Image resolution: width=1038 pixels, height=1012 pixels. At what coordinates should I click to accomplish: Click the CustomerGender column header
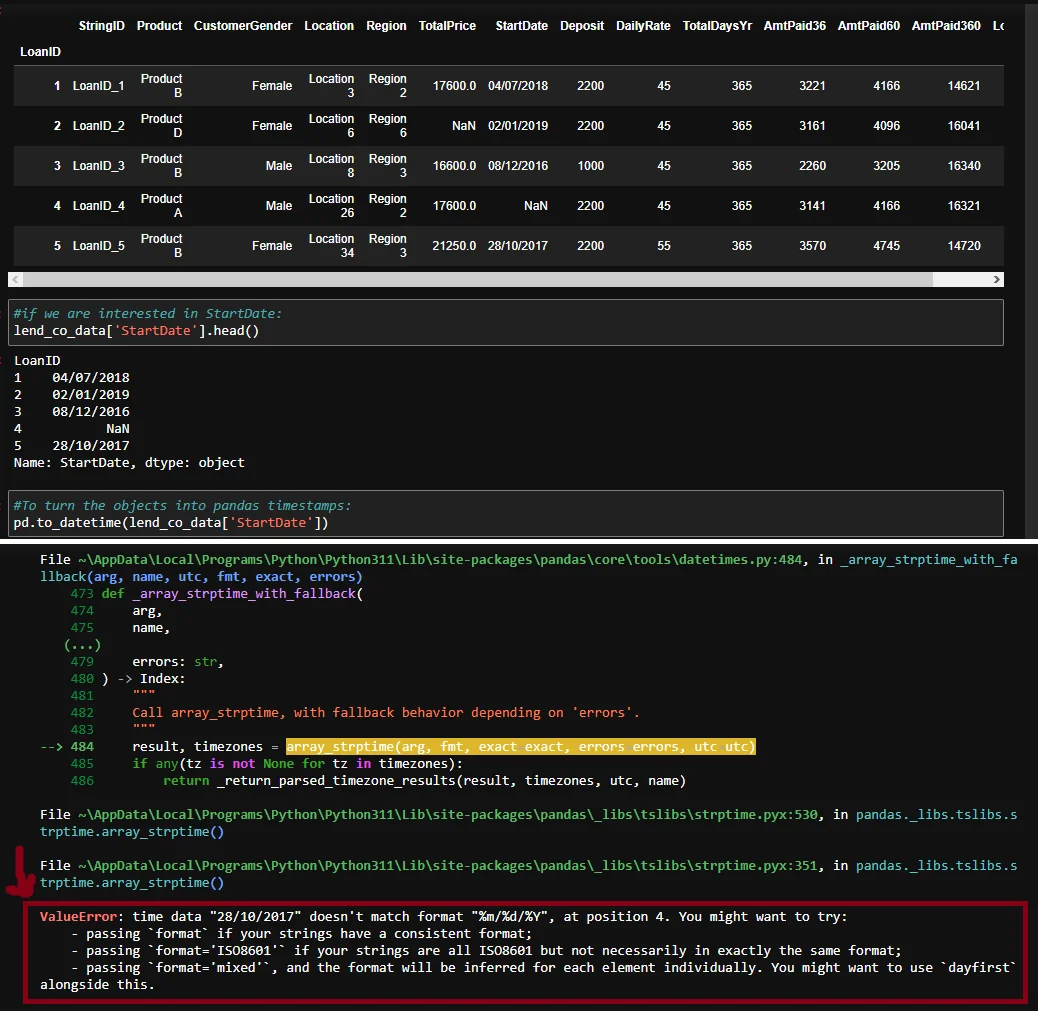(243, 26)
